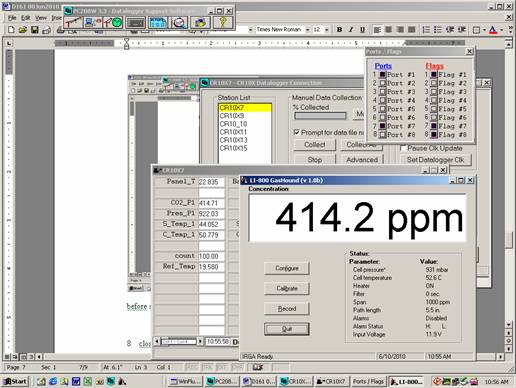The width and height of the screenshot is (516, 388).
Task: Toggle underline formatting in Word
Action: click(362, 30)
